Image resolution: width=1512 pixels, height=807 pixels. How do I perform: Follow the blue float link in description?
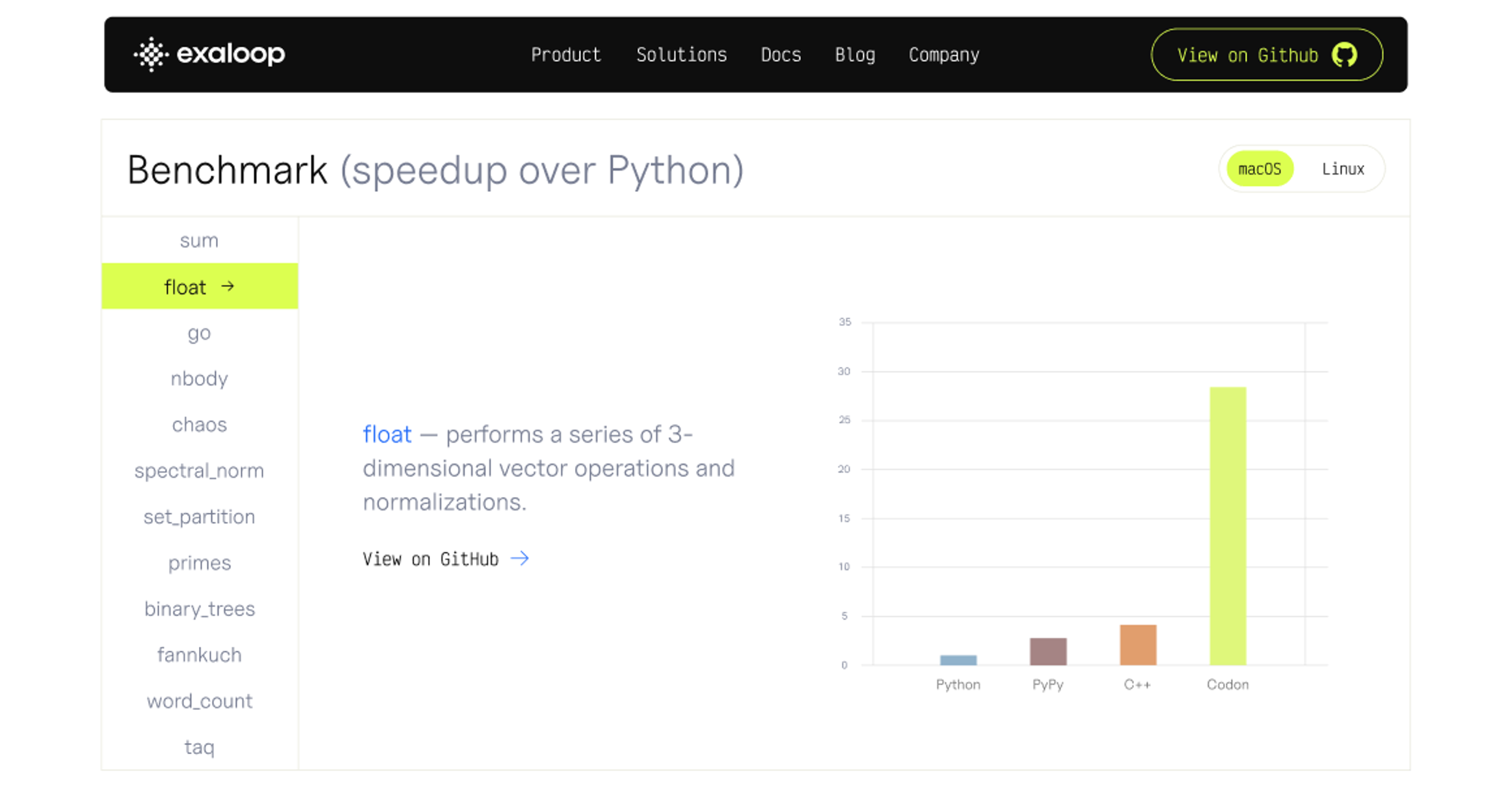(387, 434)
